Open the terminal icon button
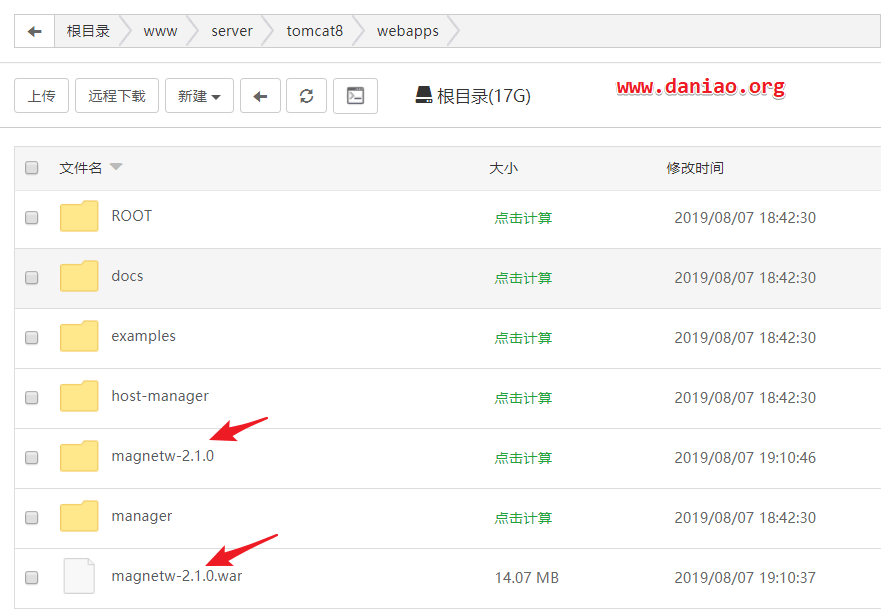Viewport: 881px width, 612px height. [355, 96]
